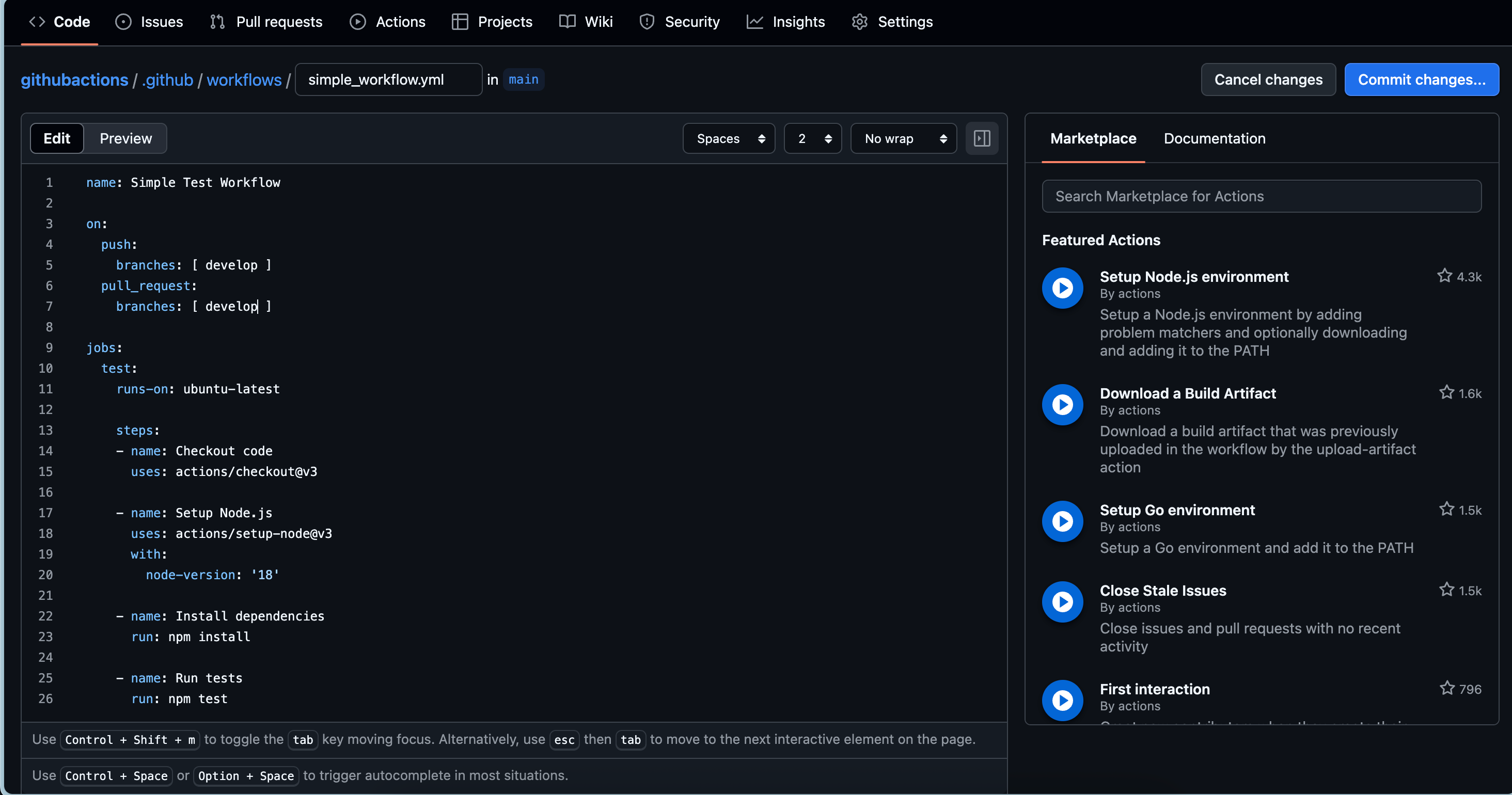1512x795 pixels.
Task: Open the No wrap line mode dropdown
Action: pyautogui.click(x=903, y=138)
